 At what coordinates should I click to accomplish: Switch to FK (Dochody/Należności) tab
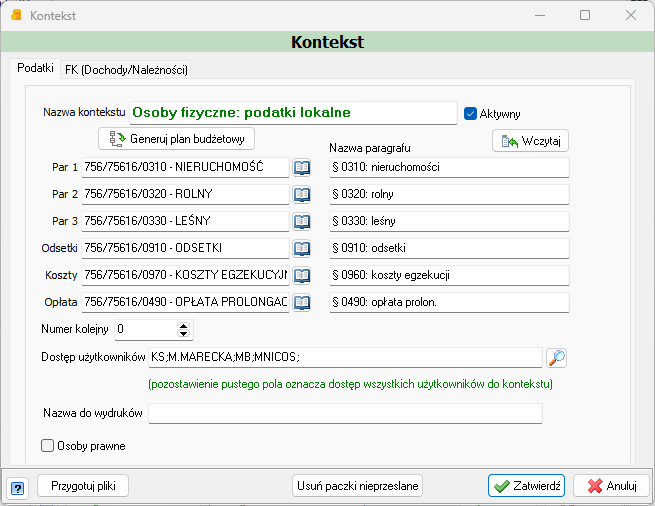126,70
